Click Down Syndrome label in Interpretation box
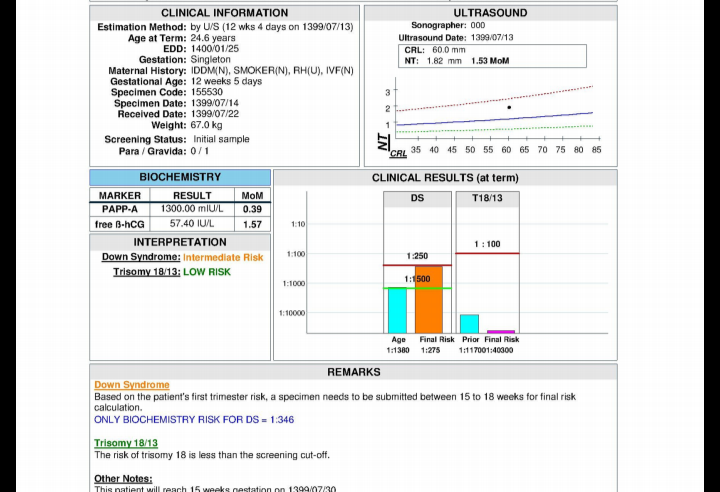720x492 pixels. (x=140, y=257)
